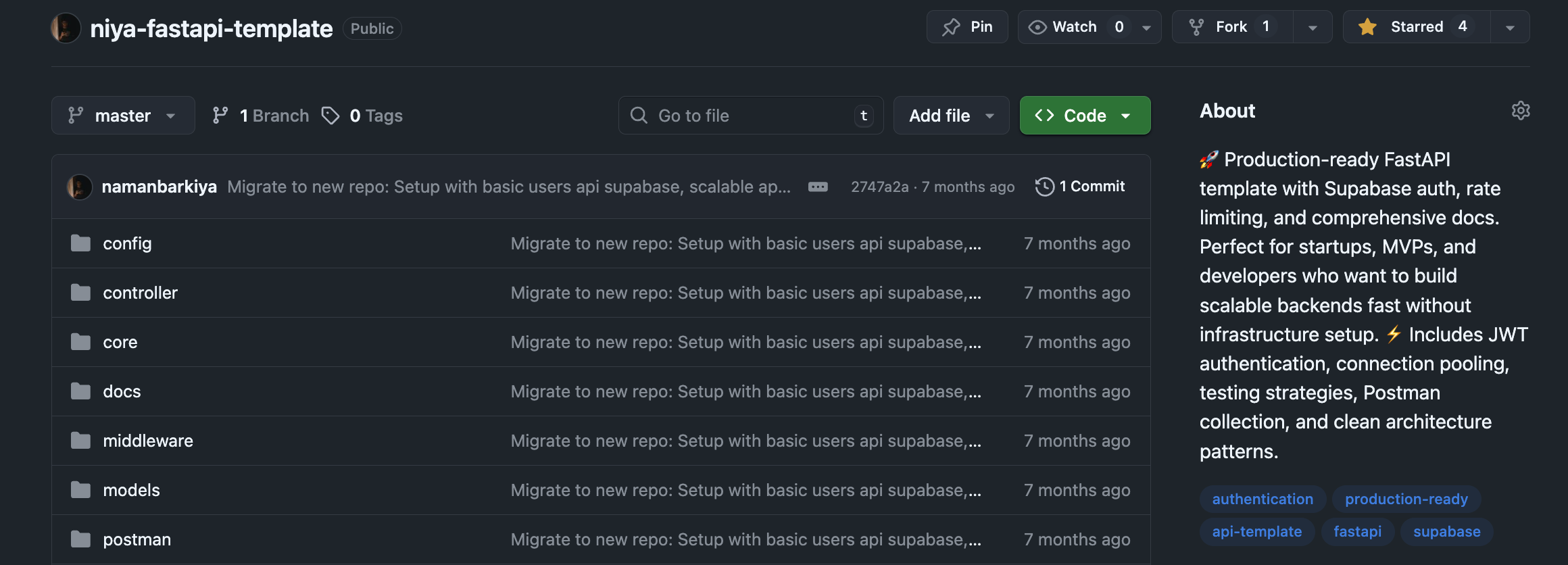Click the Starred count number 4

coord(1463,26)
